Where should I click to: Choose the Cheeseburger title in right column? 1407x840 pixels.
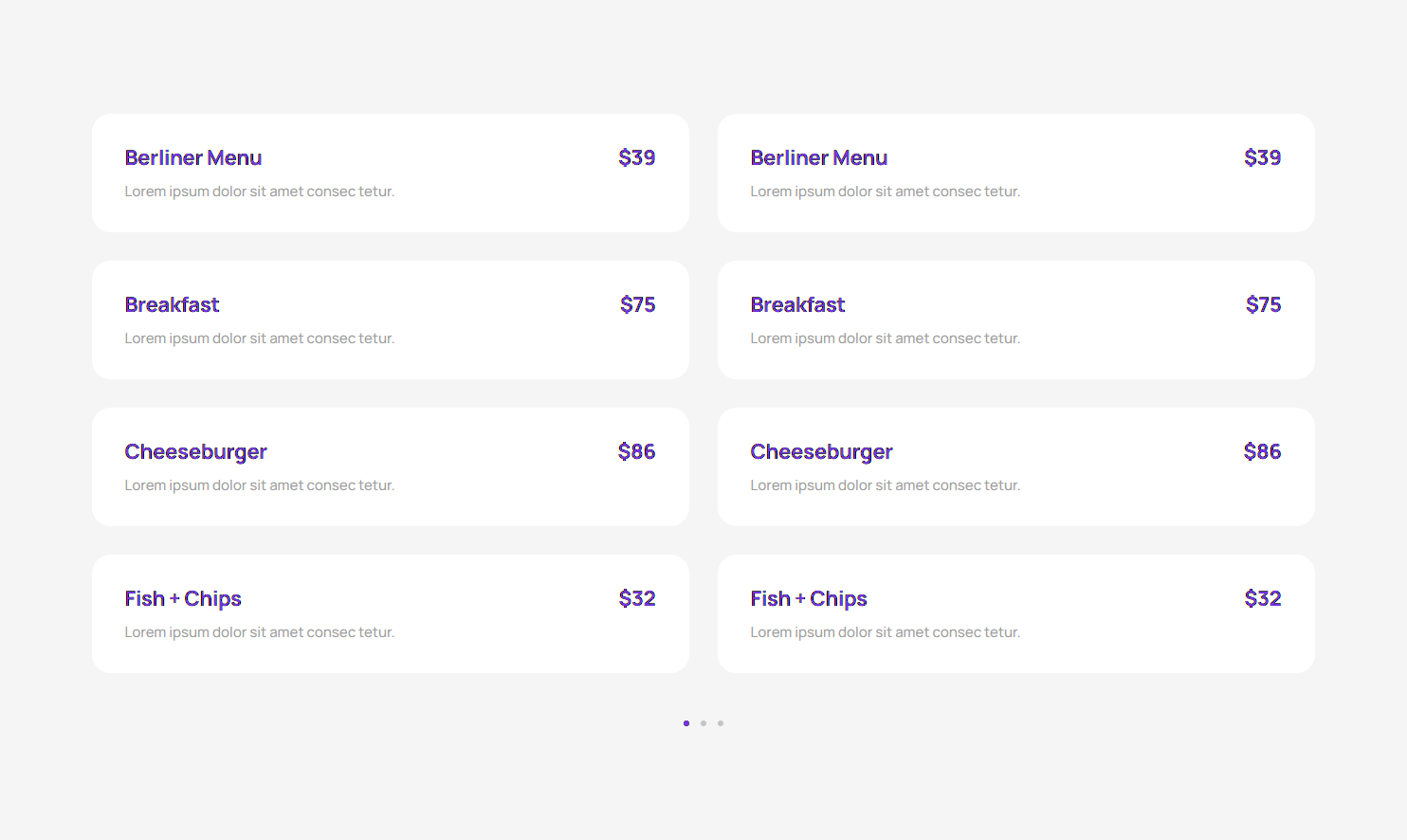pyautogui.click(x=821, y=452)
